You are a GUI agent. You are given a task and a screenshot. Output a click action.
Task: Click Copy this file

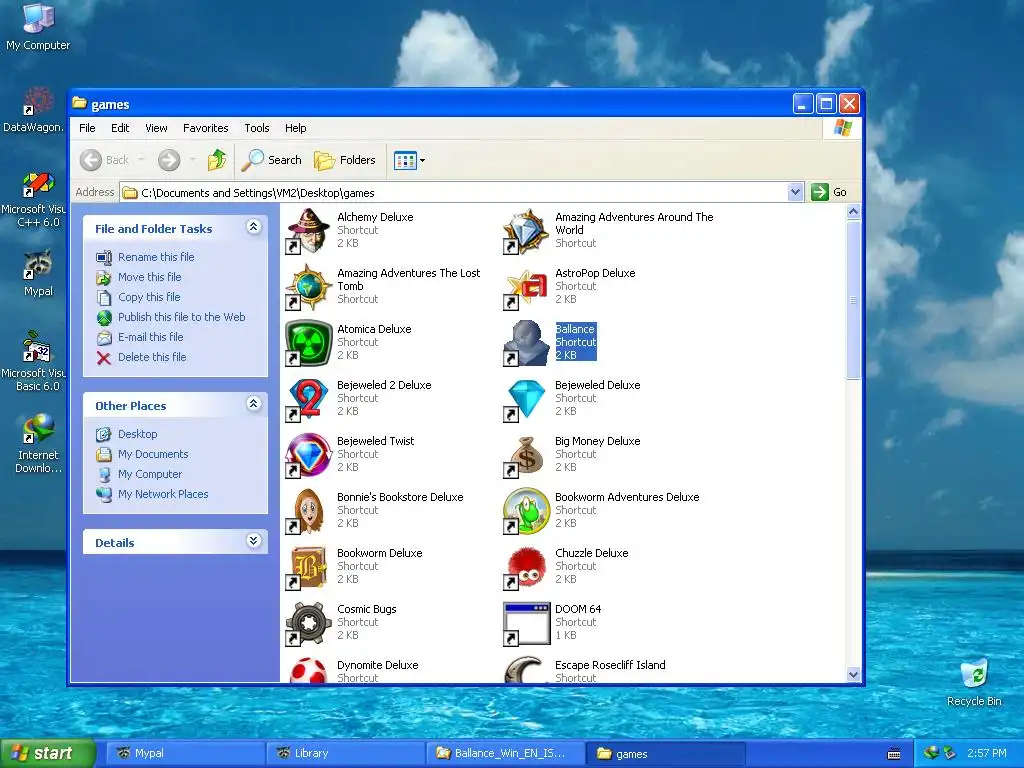point(149,297)
